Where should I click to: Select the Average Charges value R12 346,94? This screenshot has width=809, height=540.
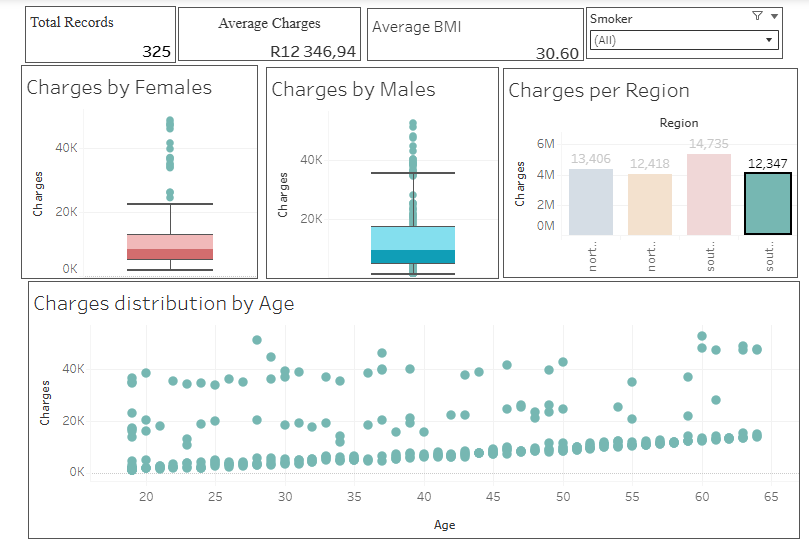pyautogui.click(x=313, y=51)
